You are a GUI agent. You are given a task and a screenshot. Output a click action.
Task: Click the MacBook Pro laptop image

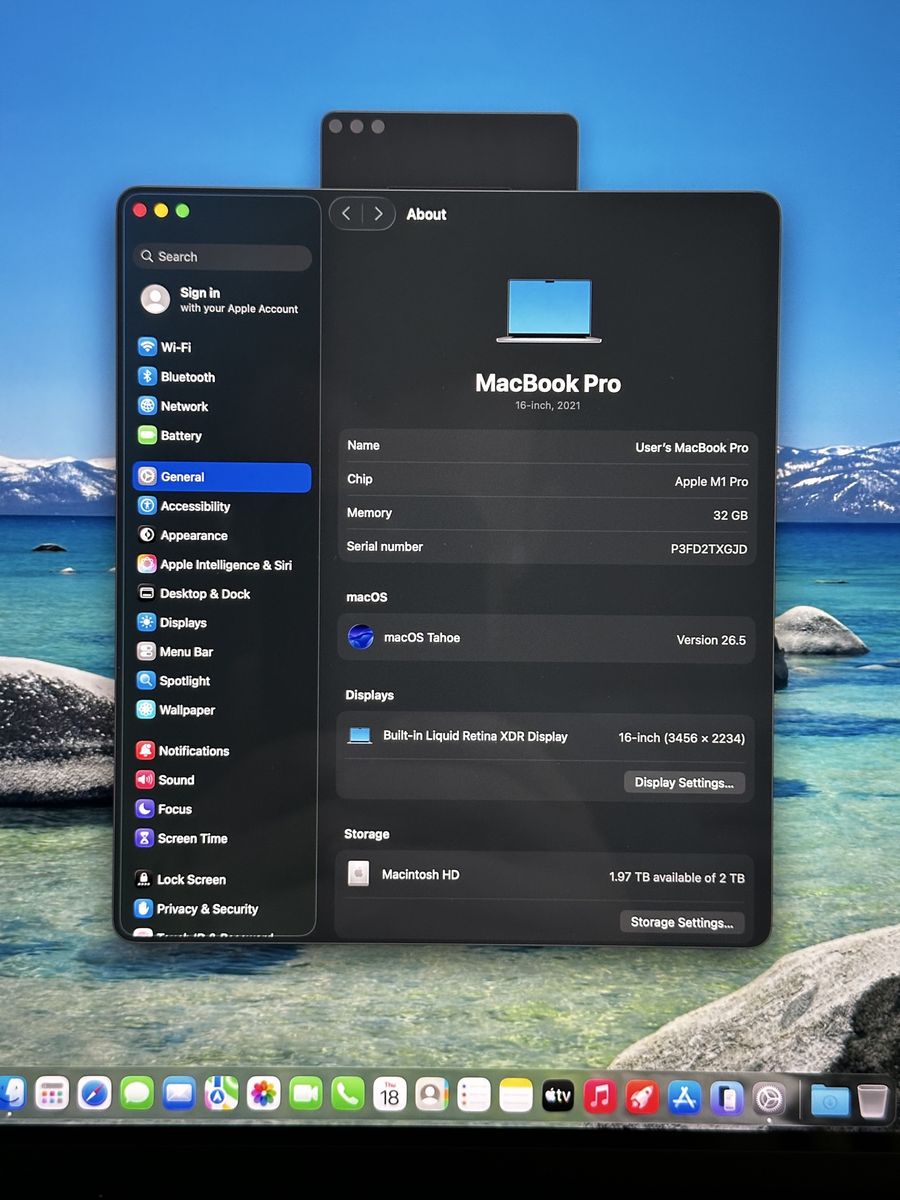548,311
